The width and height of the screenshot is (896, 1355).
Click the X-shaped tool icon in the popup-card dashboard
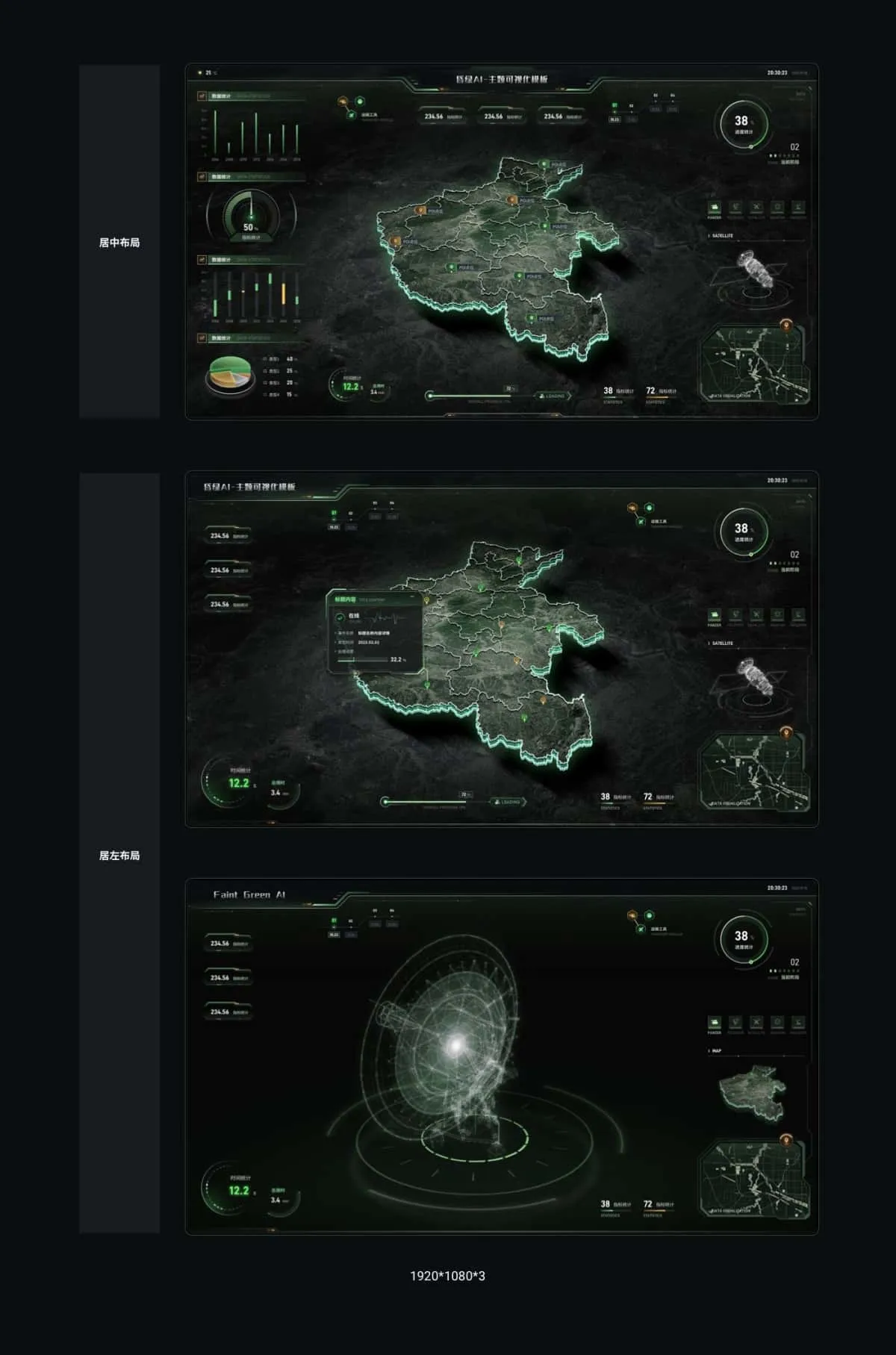(x=756, y=615)
